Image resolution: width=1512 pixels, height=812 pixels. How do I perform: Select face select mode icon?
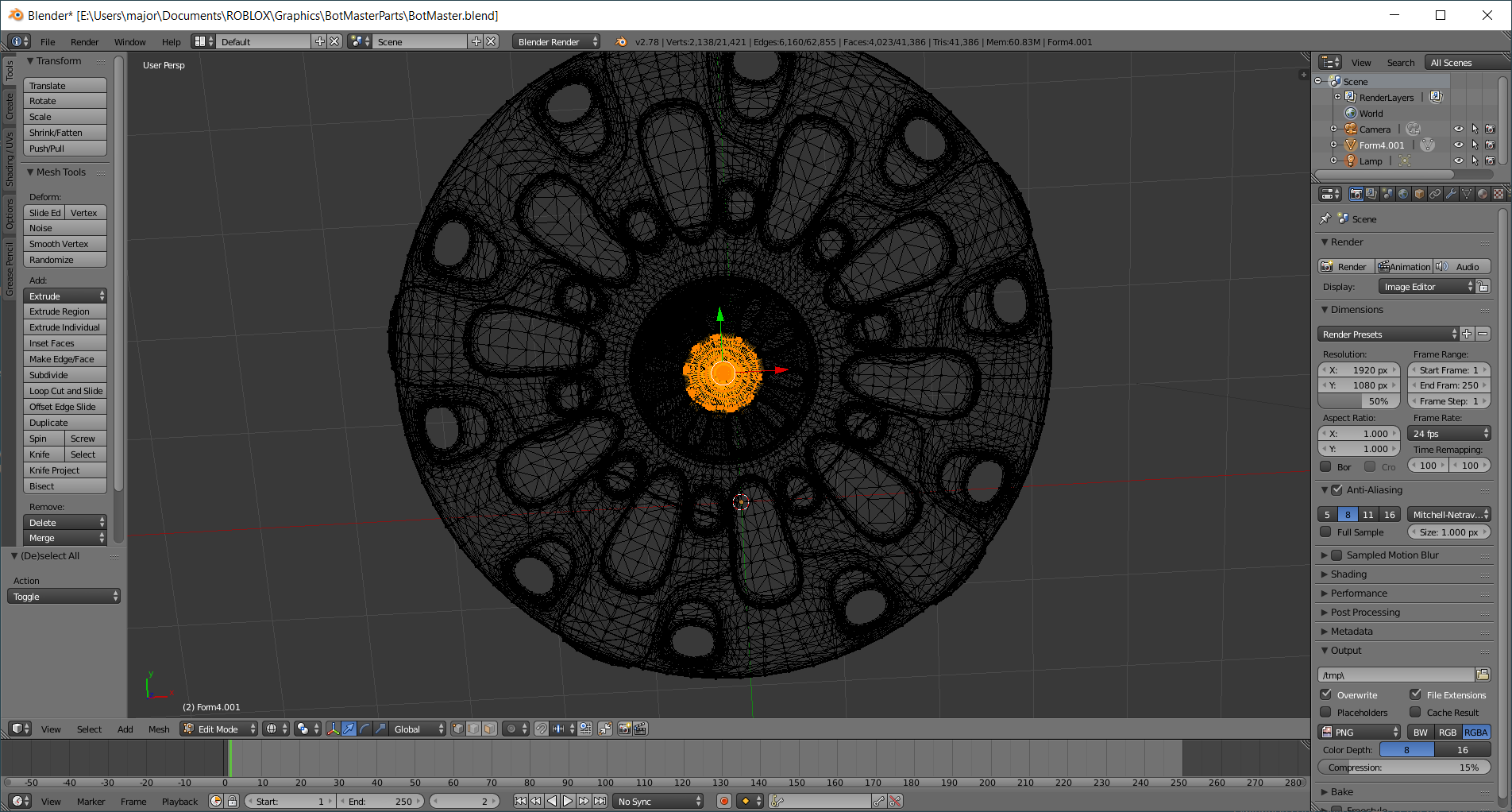(x=490, y=729)
